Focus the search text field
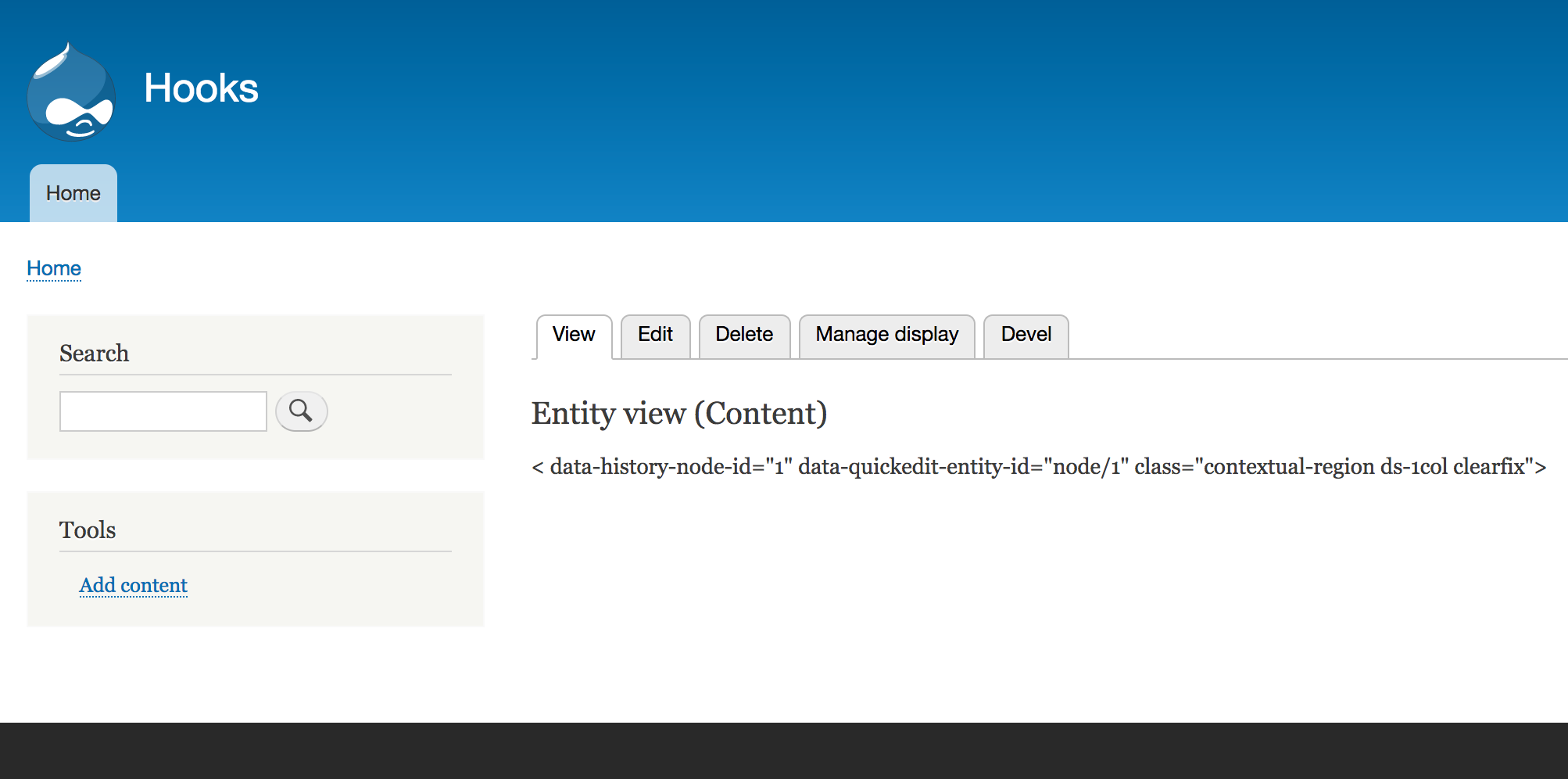Screen dimensions: 1568x779 coord(163,411)
